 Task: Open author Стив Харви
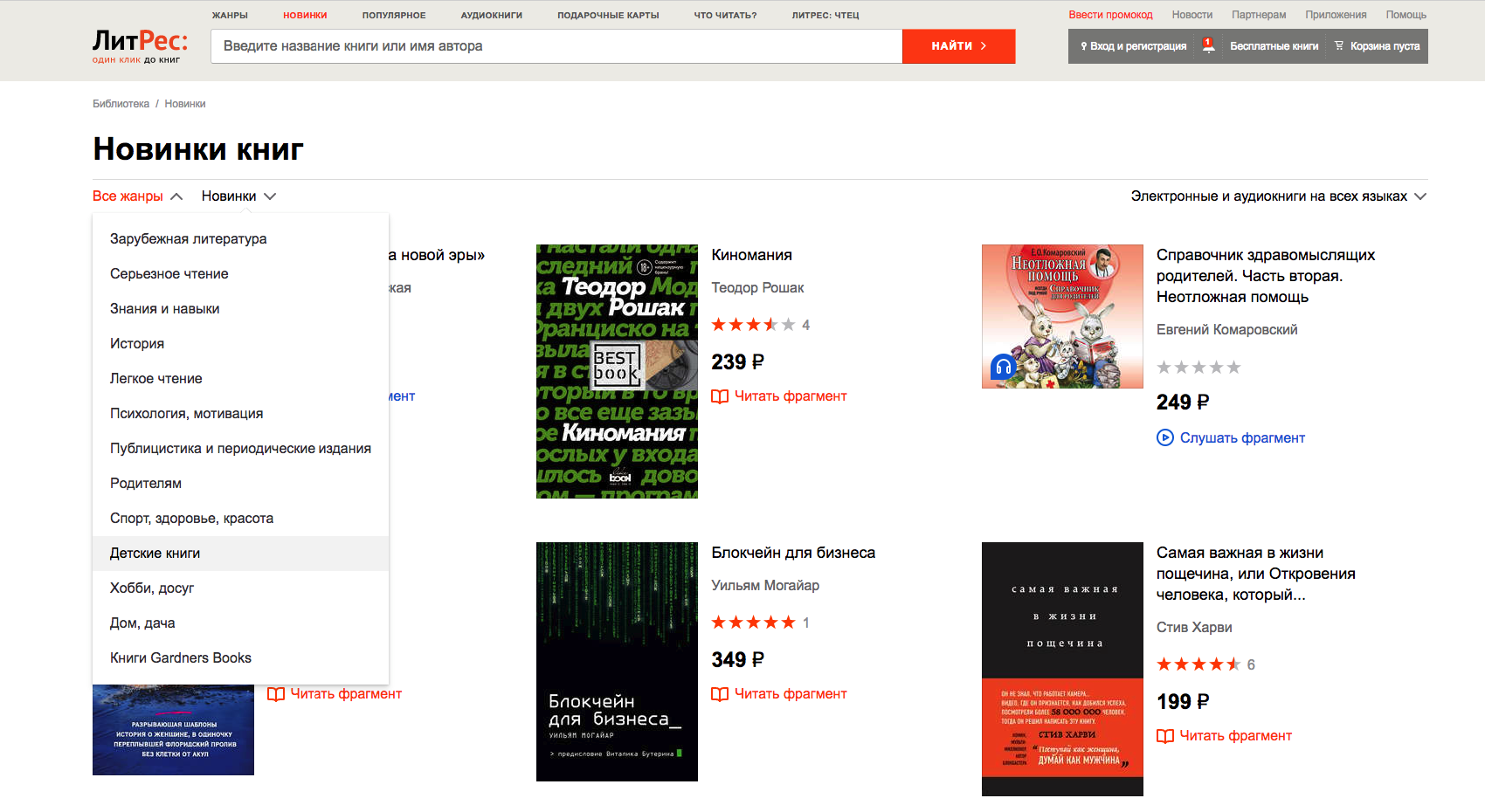[1194, 628]
